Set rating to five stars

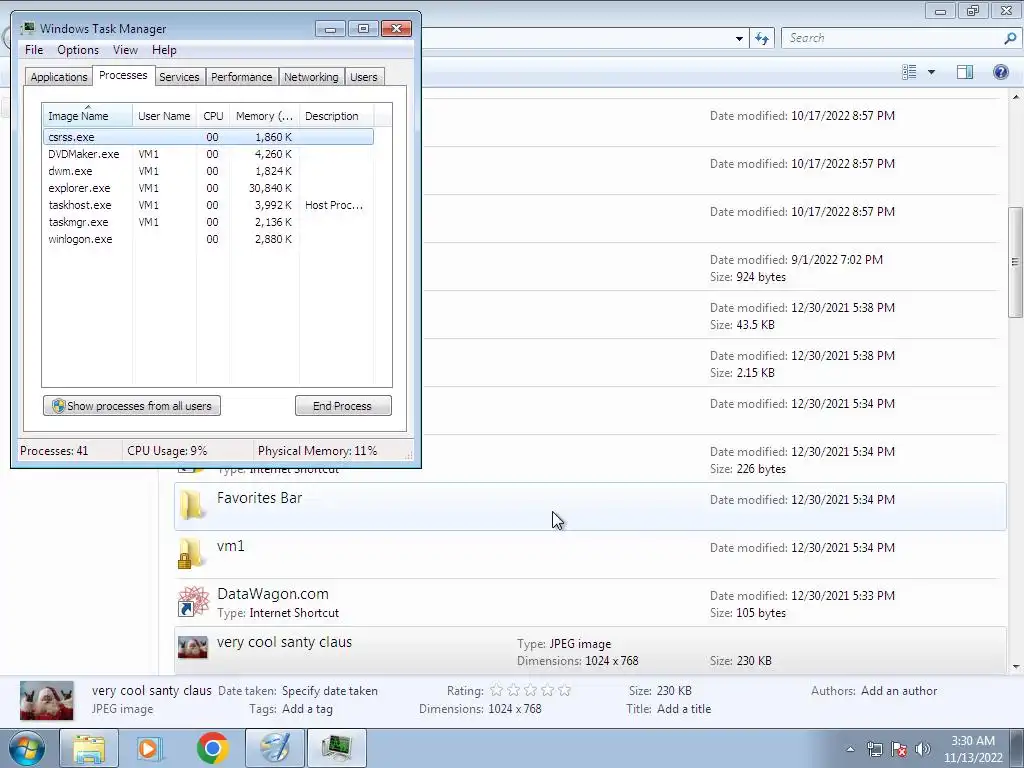pyautogui.click(x=564, y=690)
